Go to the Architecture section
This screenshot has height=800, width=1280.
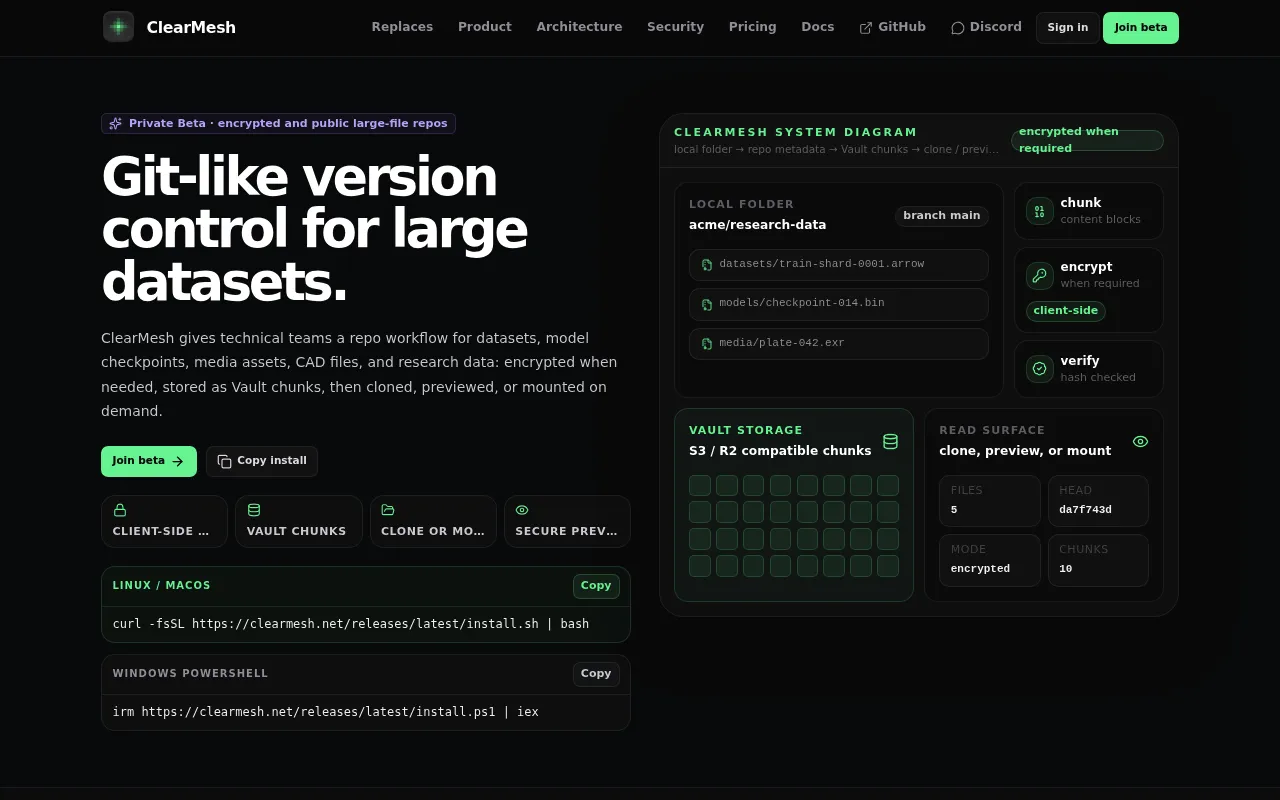(x=579, y=27)
